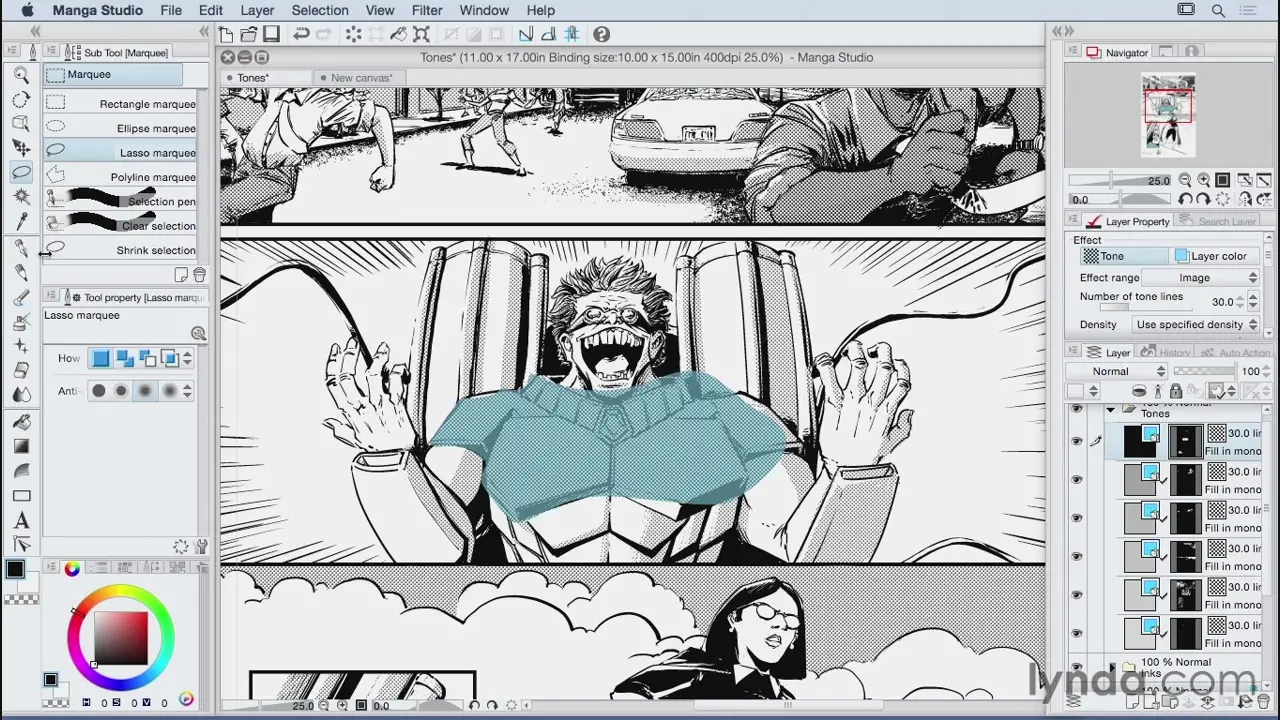
Task: Open the Effect range Image dropdown
Action: [1201, 278]
